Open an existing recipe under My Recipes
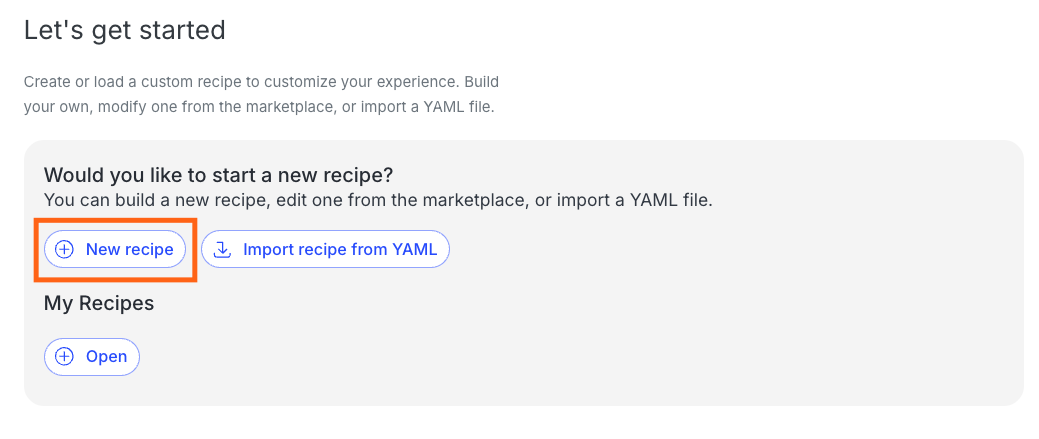Screen dimensions: 1039x439 click(92, 357)
